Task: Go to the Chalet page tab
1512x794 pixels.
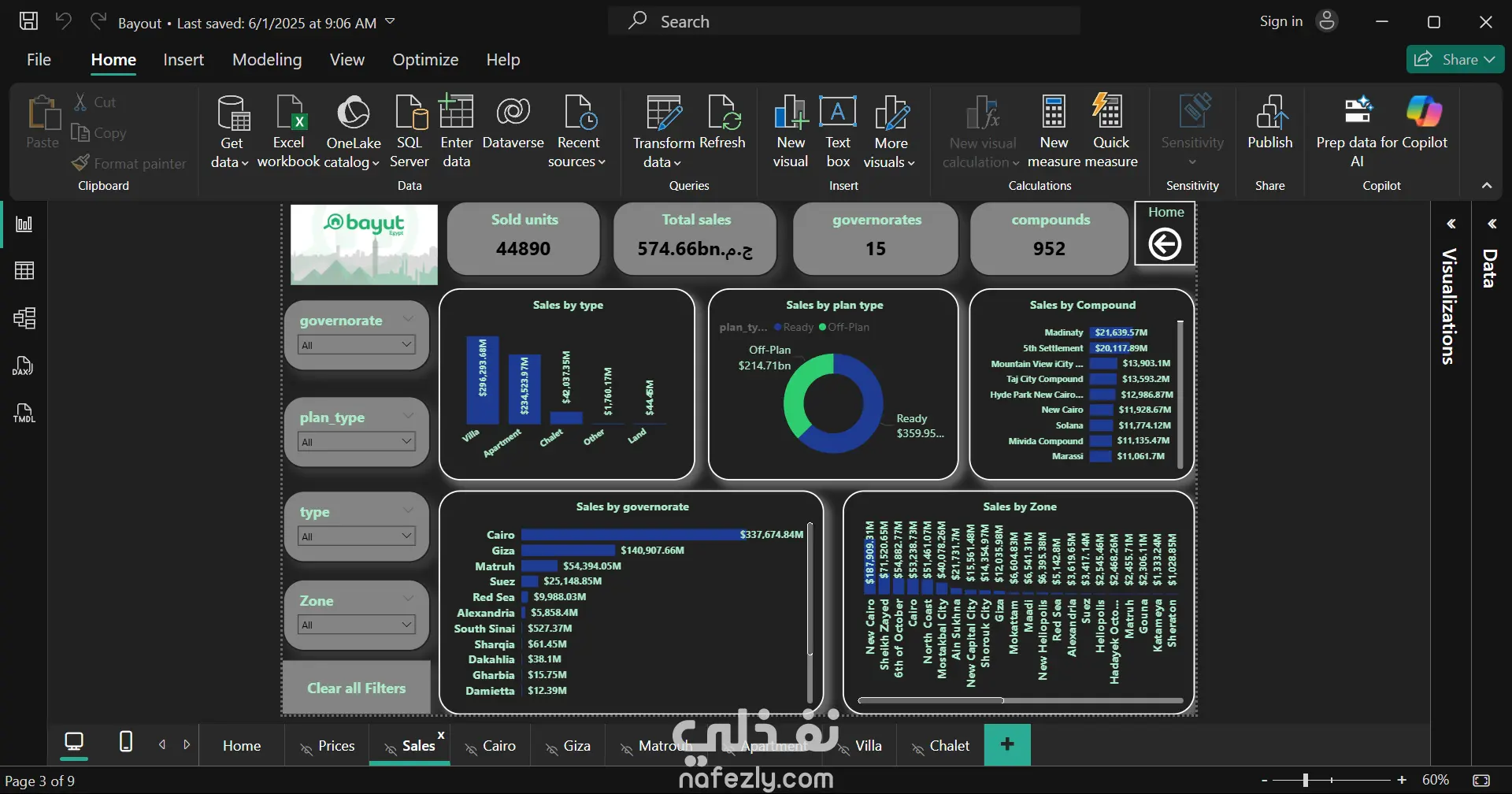Action: coord(940,746)
